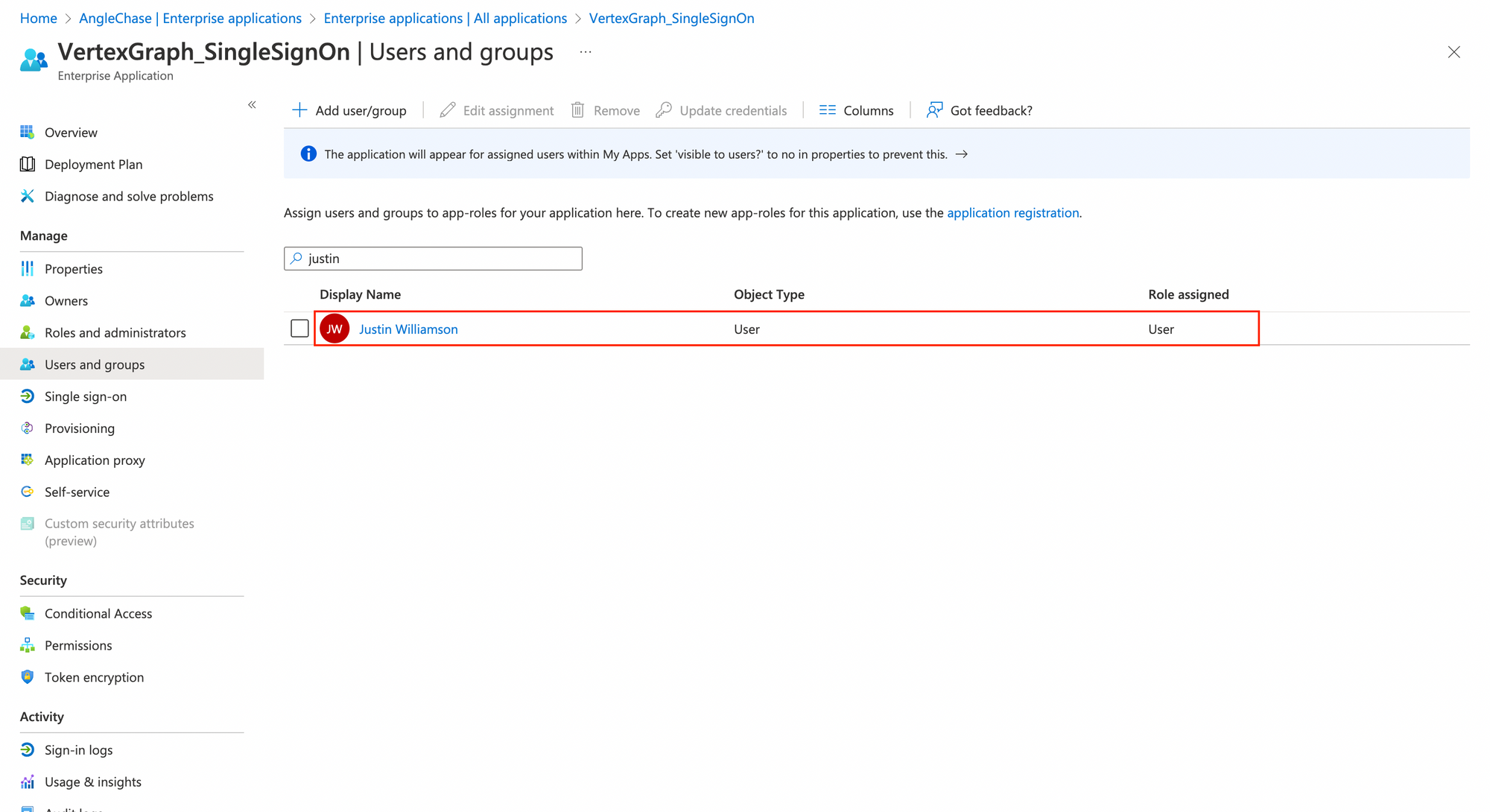Click the Properties bars icon

pos(28,268)
